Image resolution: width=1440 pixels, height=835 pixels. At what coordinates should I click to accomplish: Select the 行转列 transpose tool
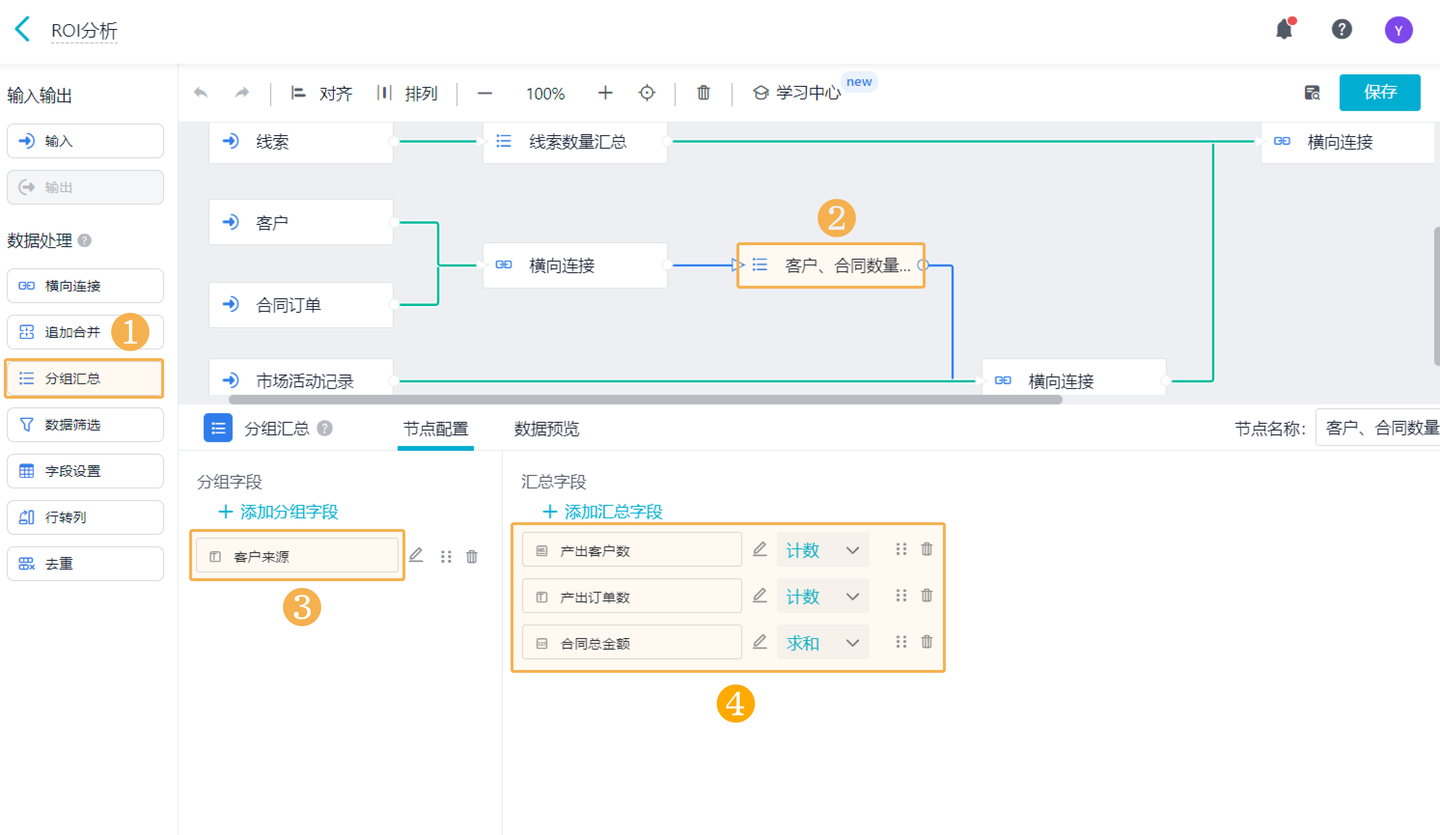coord(84,517)
